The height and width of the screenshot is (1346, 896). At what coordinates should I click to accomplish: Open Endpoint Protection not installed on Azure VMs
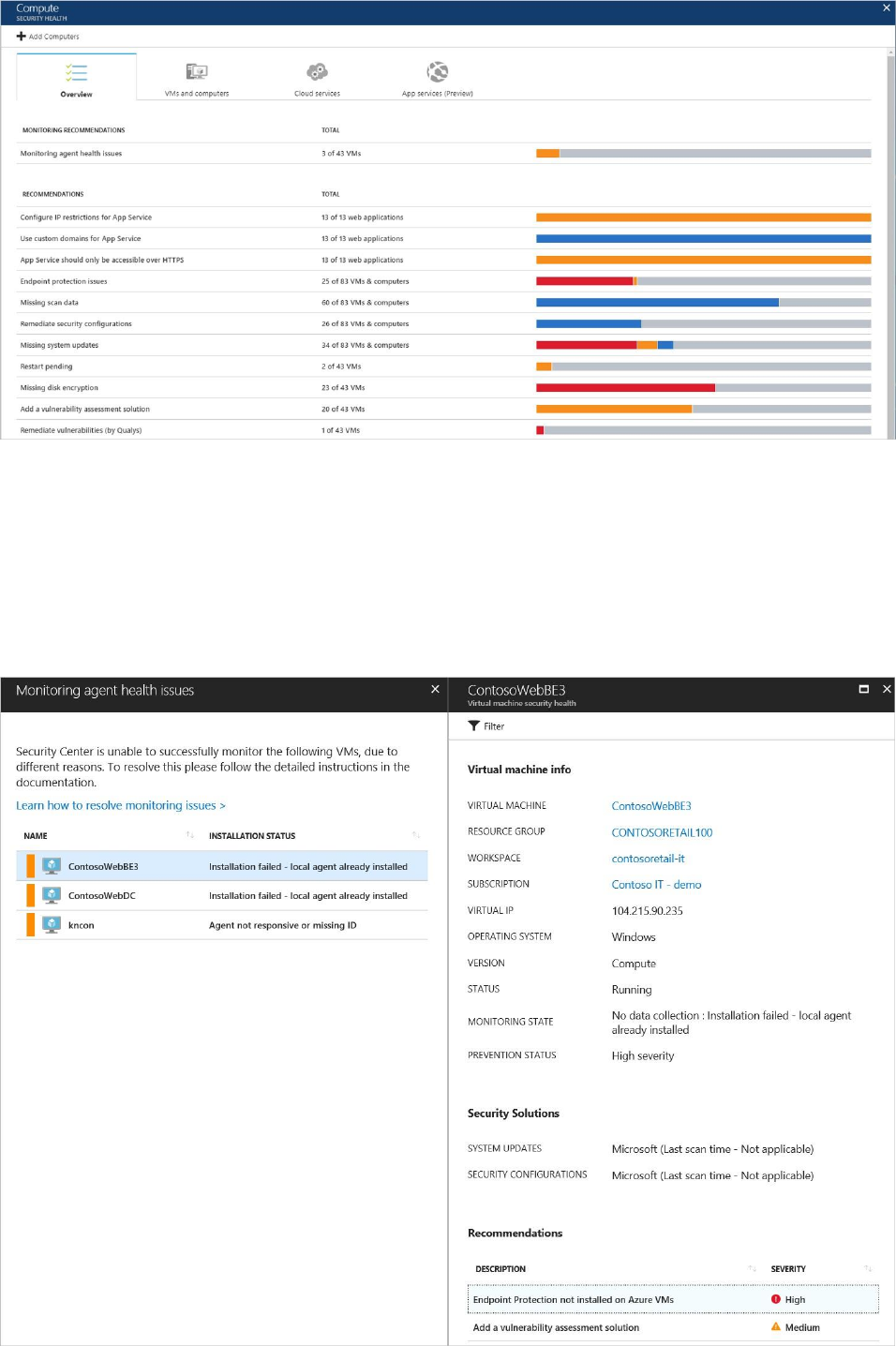[673, 1299]
